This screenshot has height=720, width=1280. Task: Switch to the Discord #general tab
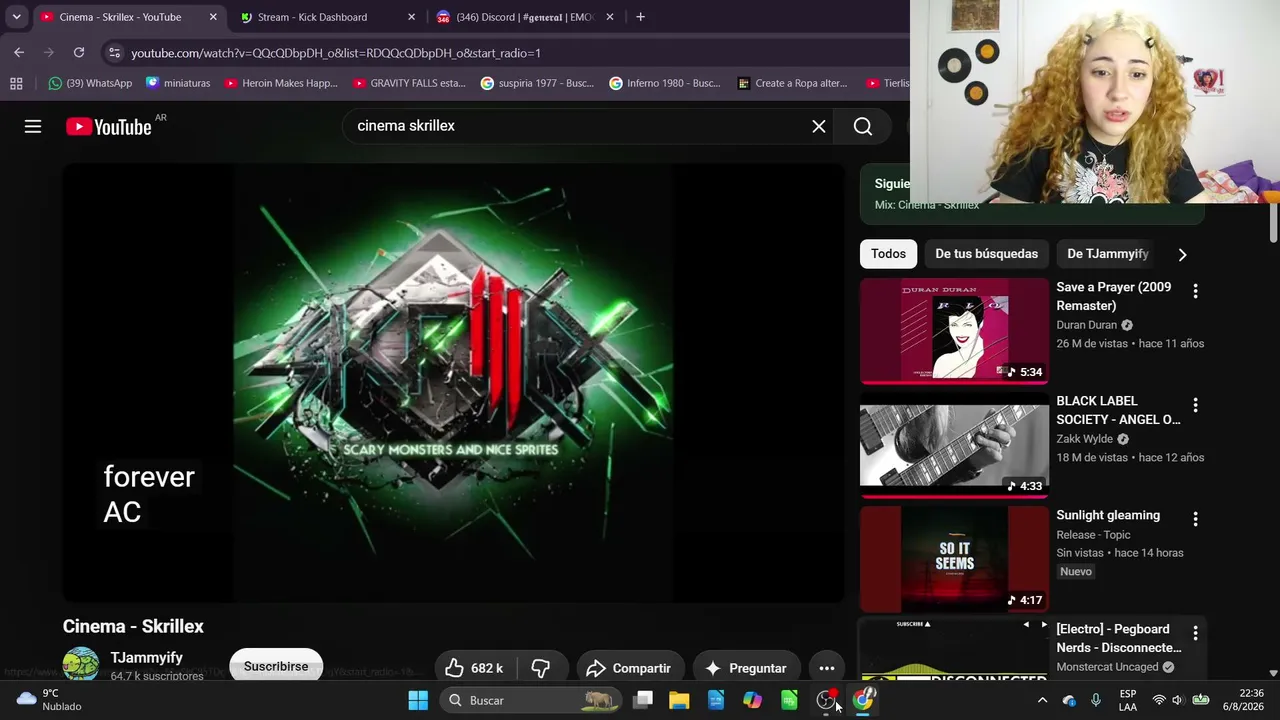point(526,17)
